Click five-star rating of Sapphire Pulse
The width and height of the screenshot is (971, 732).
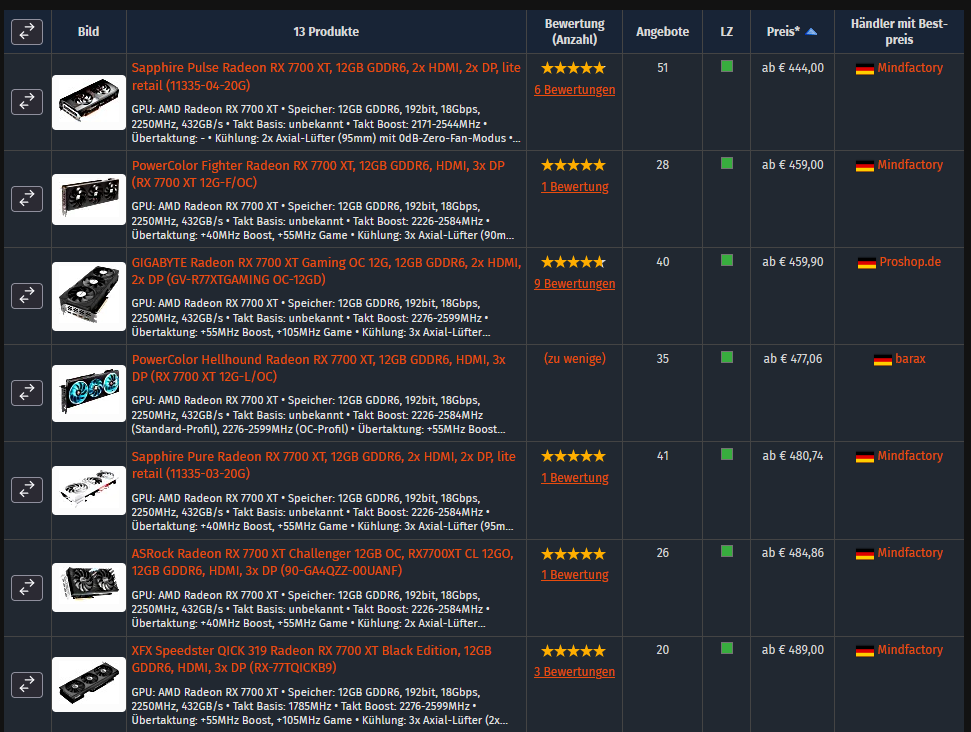[x=573, y=68]
